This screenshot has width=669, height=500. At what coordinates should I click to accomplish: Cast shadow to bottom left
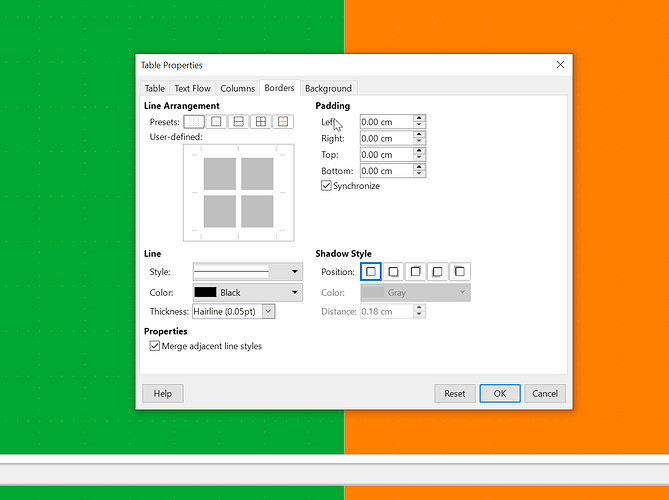pos(438,271)
